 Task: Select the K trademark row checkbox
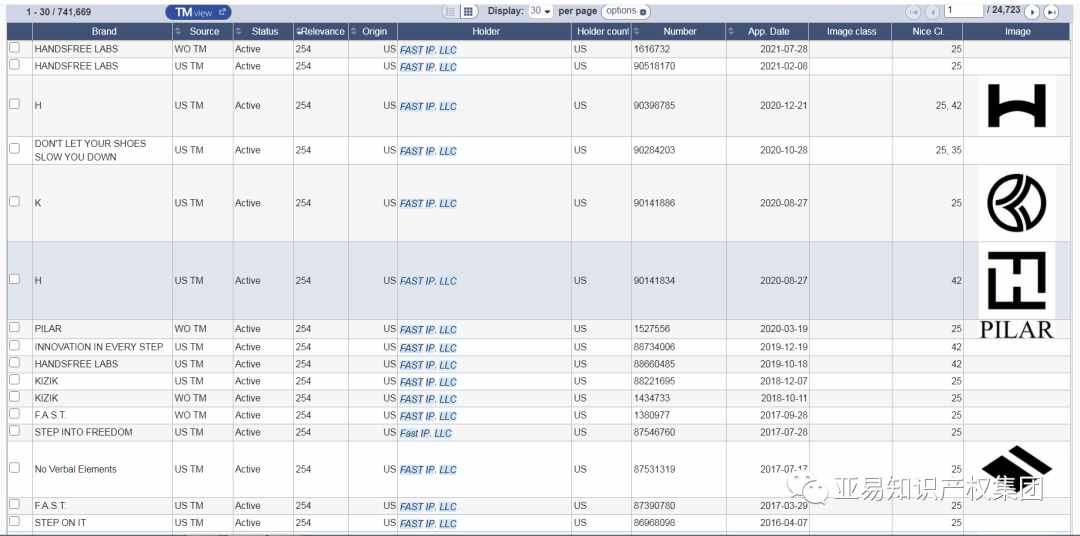click(14, 202)
